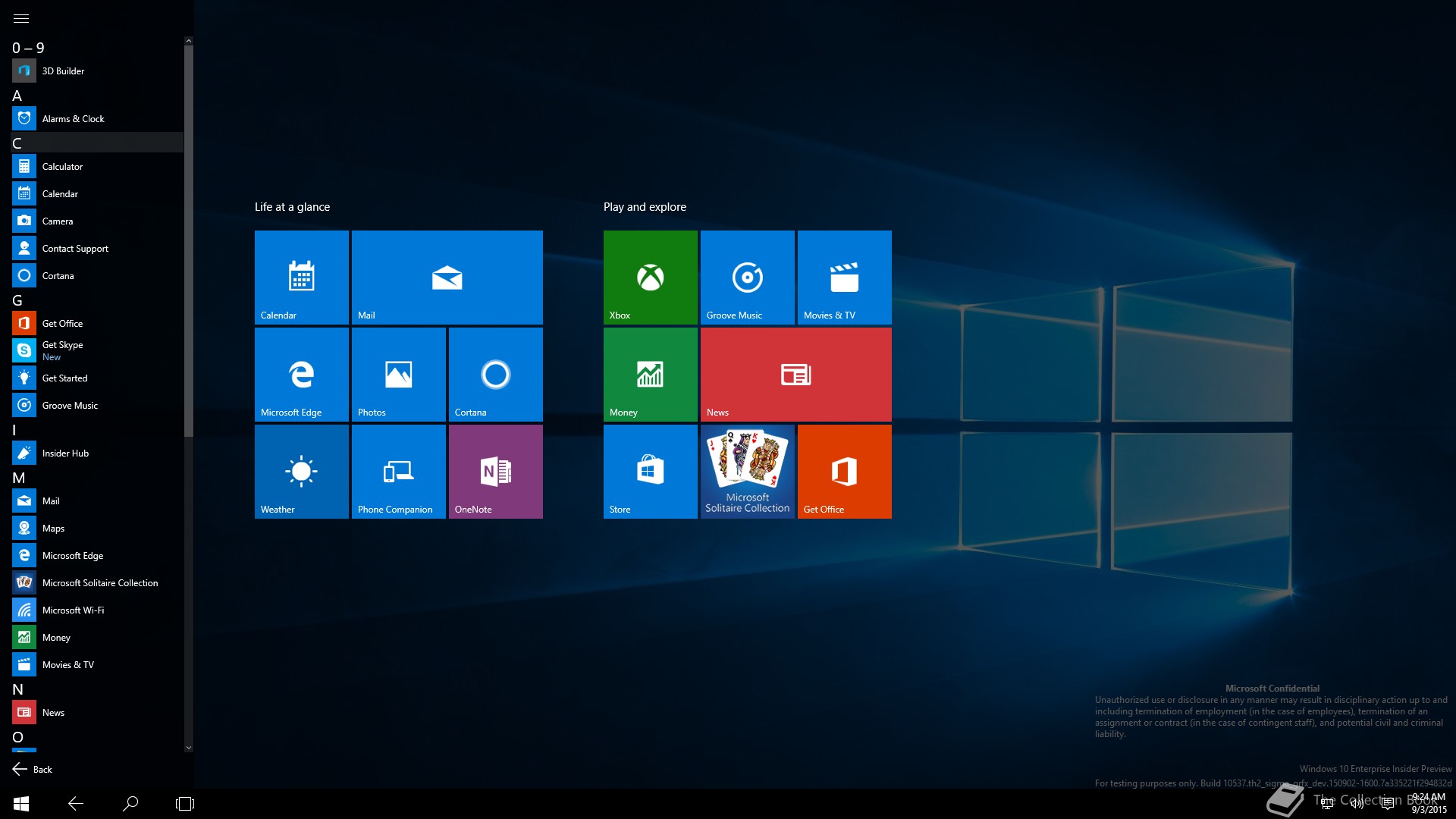Launch 3D Builder from the app list
This screenshot has height=819, width=1456.
[97, 71]
